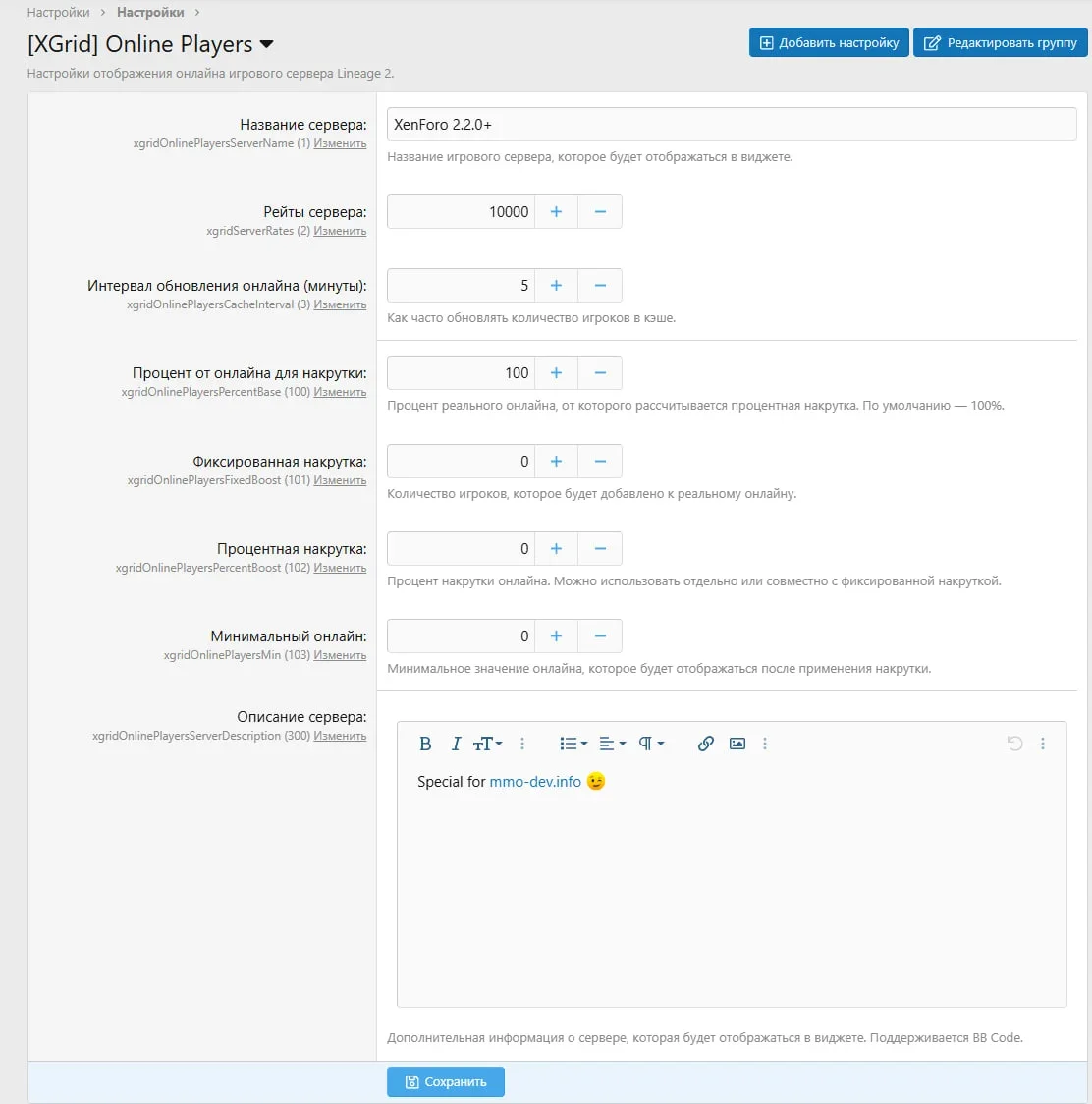Click Изменить link for xgridOnlinePlayersFixedBoost
This screenshot has height=1104, width=1092.
[x=340, y=480]
